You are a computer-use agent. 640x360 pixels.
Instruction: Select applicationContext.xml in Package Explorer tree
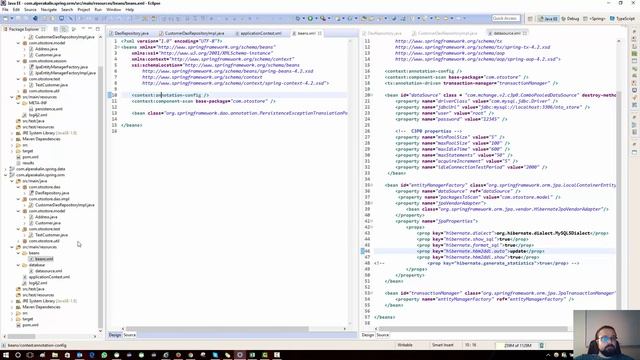click(49, 277)
